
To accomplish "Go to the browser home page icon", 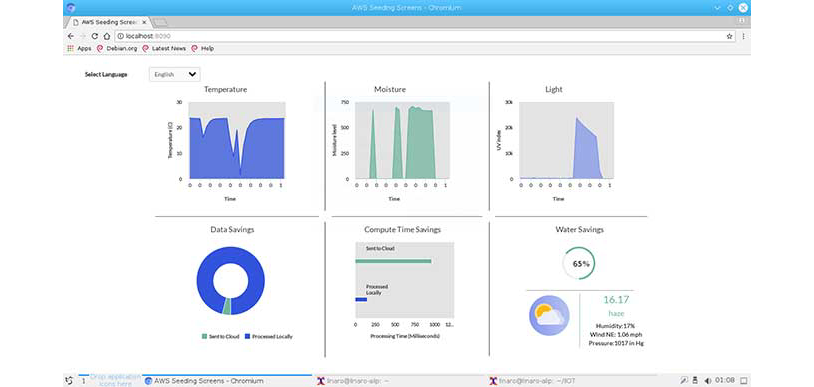I will (x=106, y=36).
